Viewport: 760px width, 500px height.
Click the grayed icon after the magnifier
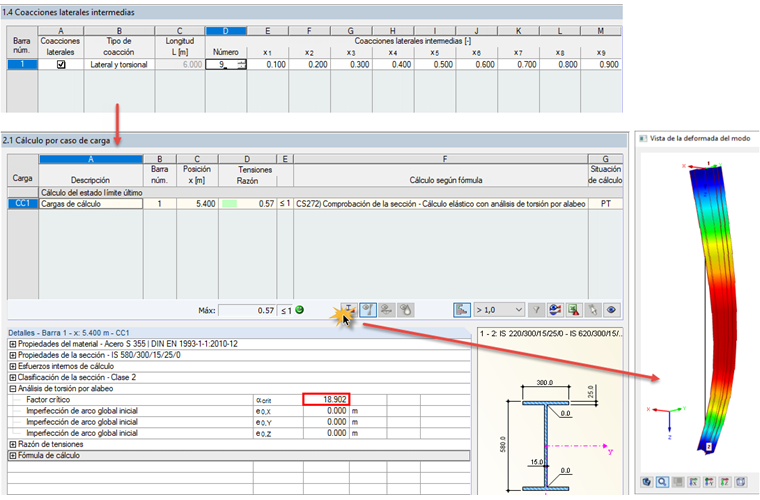coord(678,482)
